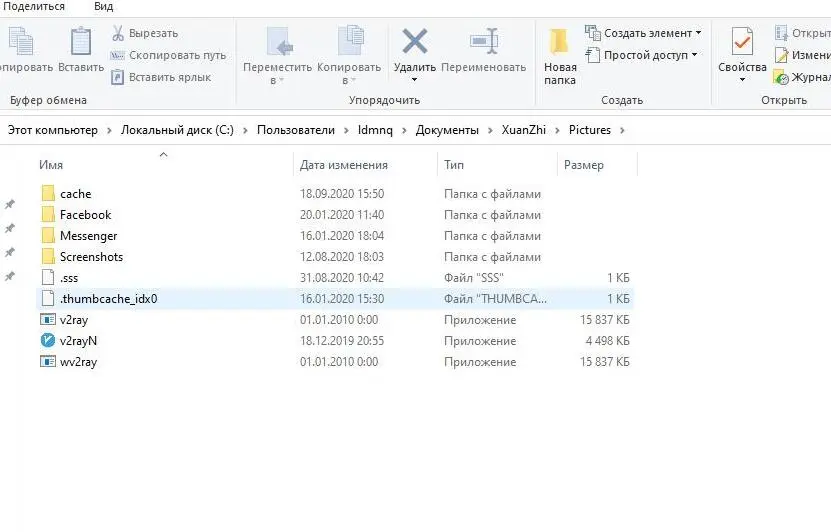Viewport: 831px width, 532px height.
Task: Expand breadcrumb chevron after Pictures
Action: 622,130
